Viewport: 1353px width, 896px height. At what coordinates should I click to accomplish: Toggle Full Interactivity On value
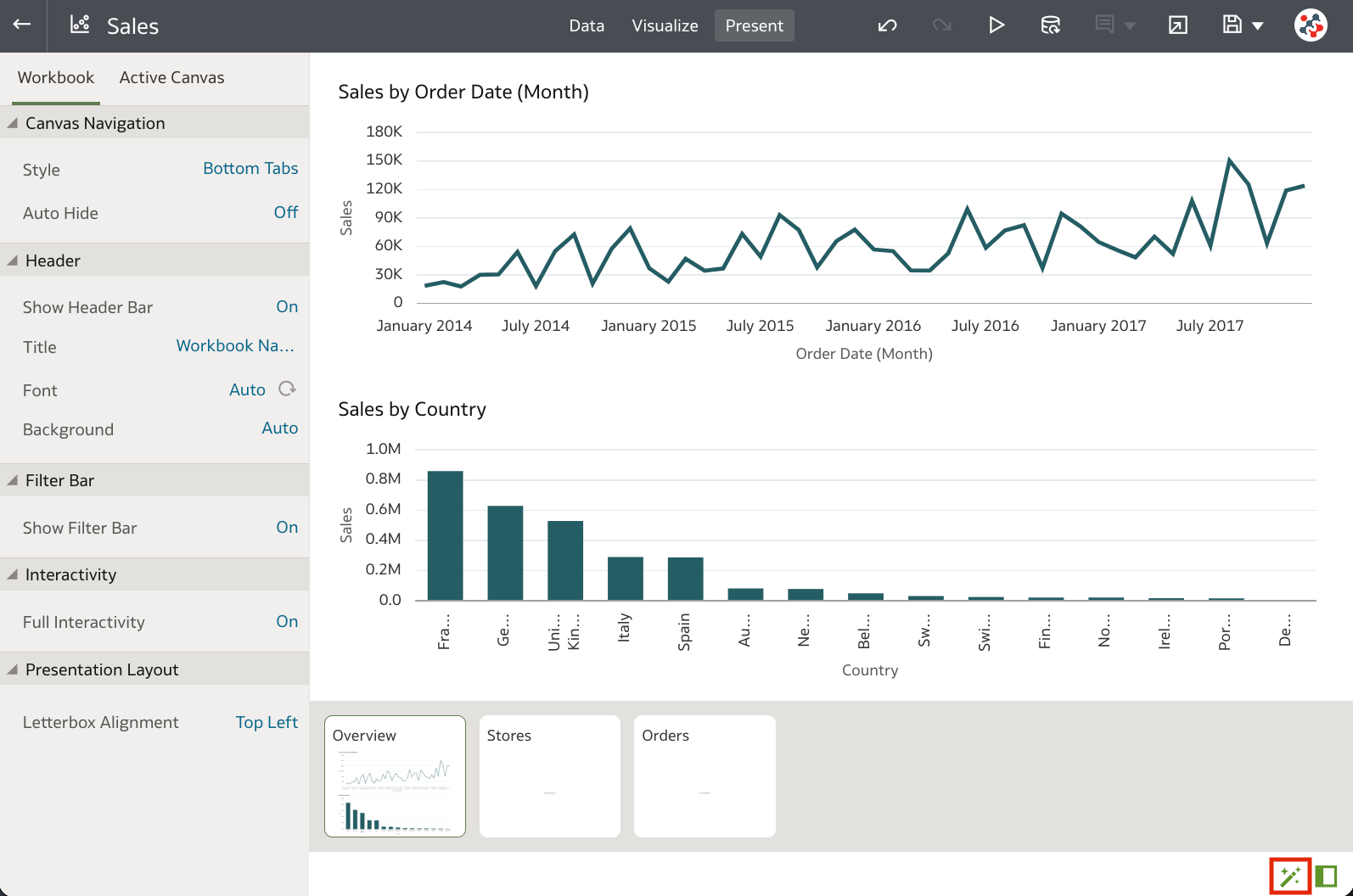pyautogui.click(x=287, y=621)
